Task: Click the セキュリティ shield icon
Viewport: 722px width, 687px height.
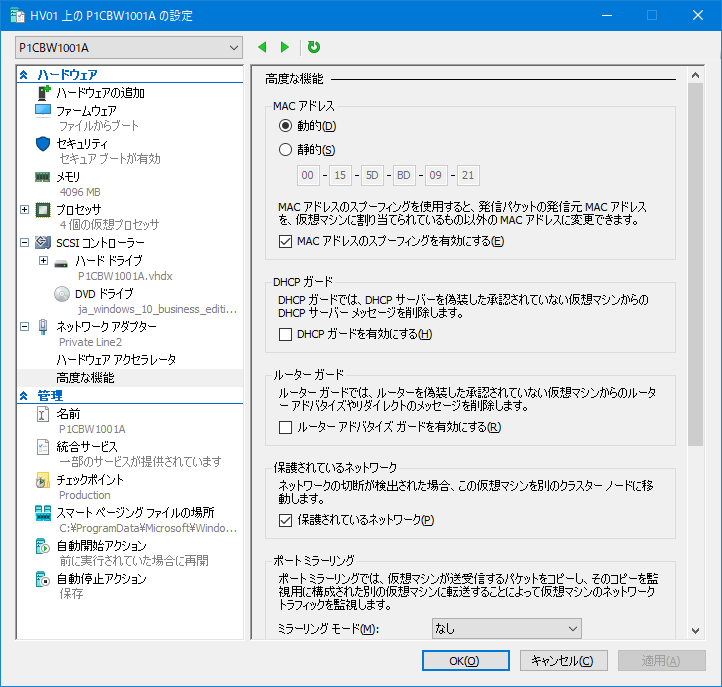Action: [x=43, y=144]
